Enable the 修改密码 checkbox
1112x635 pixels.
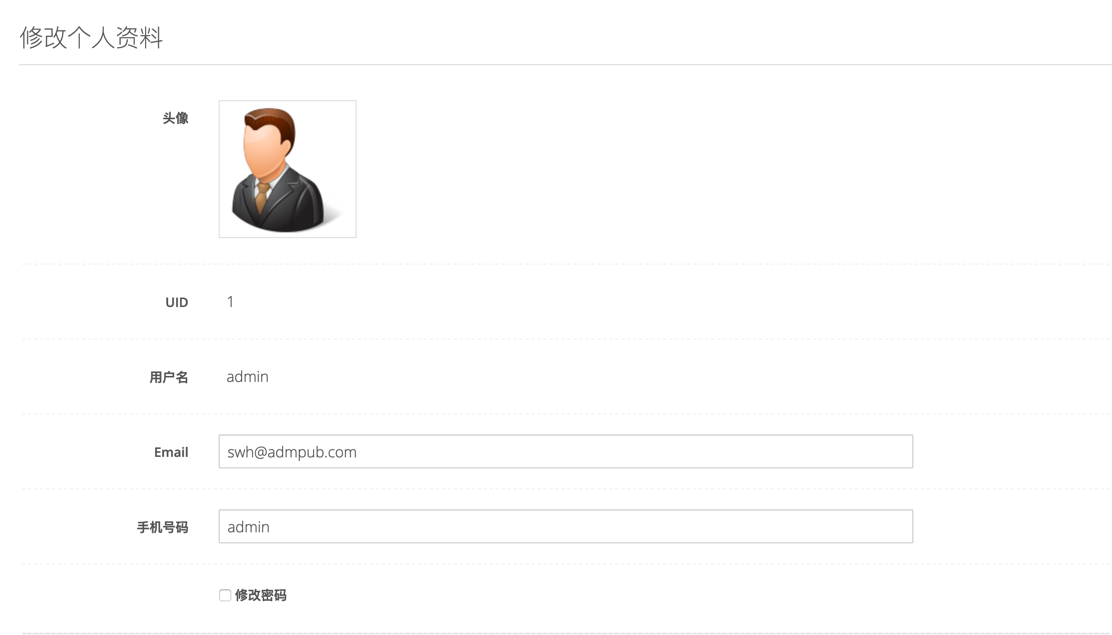(225, 595)
